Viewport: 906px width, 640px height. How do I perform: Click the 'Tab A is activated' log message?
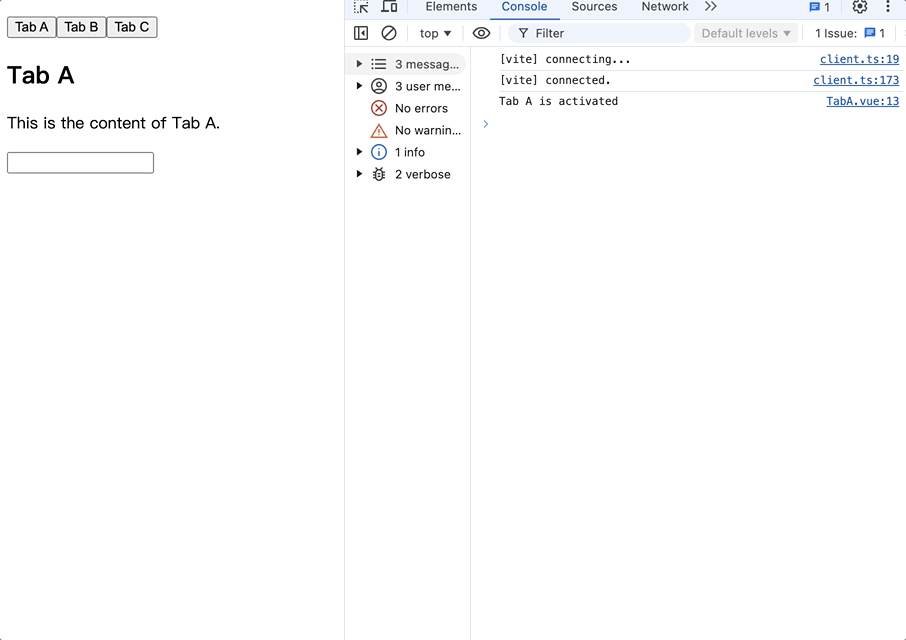point(558,101)
